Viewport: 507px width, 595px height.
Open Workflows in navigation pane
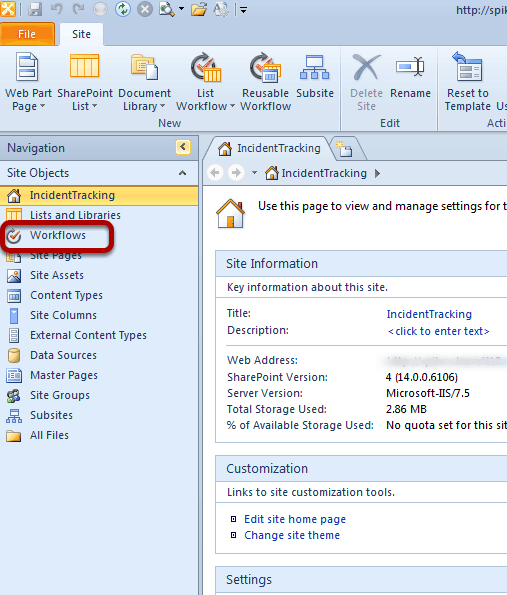[x=58, y=235]
